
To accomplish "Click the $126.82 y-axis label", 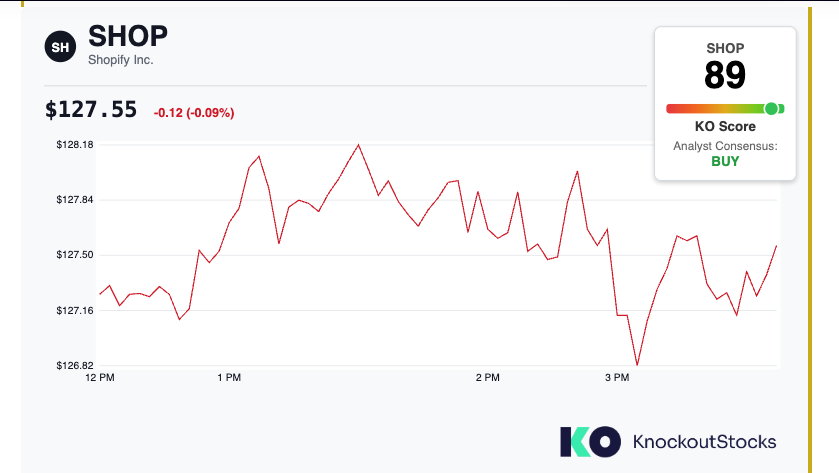I will (75, 365).
